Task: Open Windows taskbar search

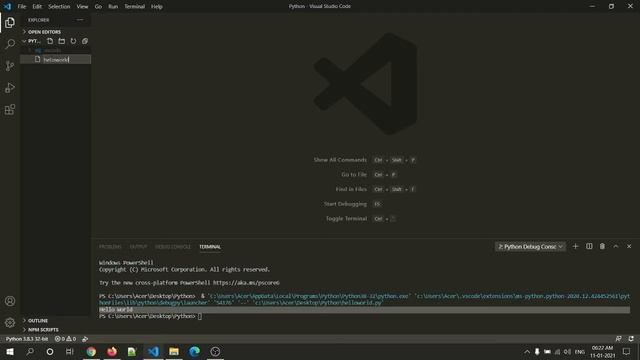Action: tap(30, 351)
